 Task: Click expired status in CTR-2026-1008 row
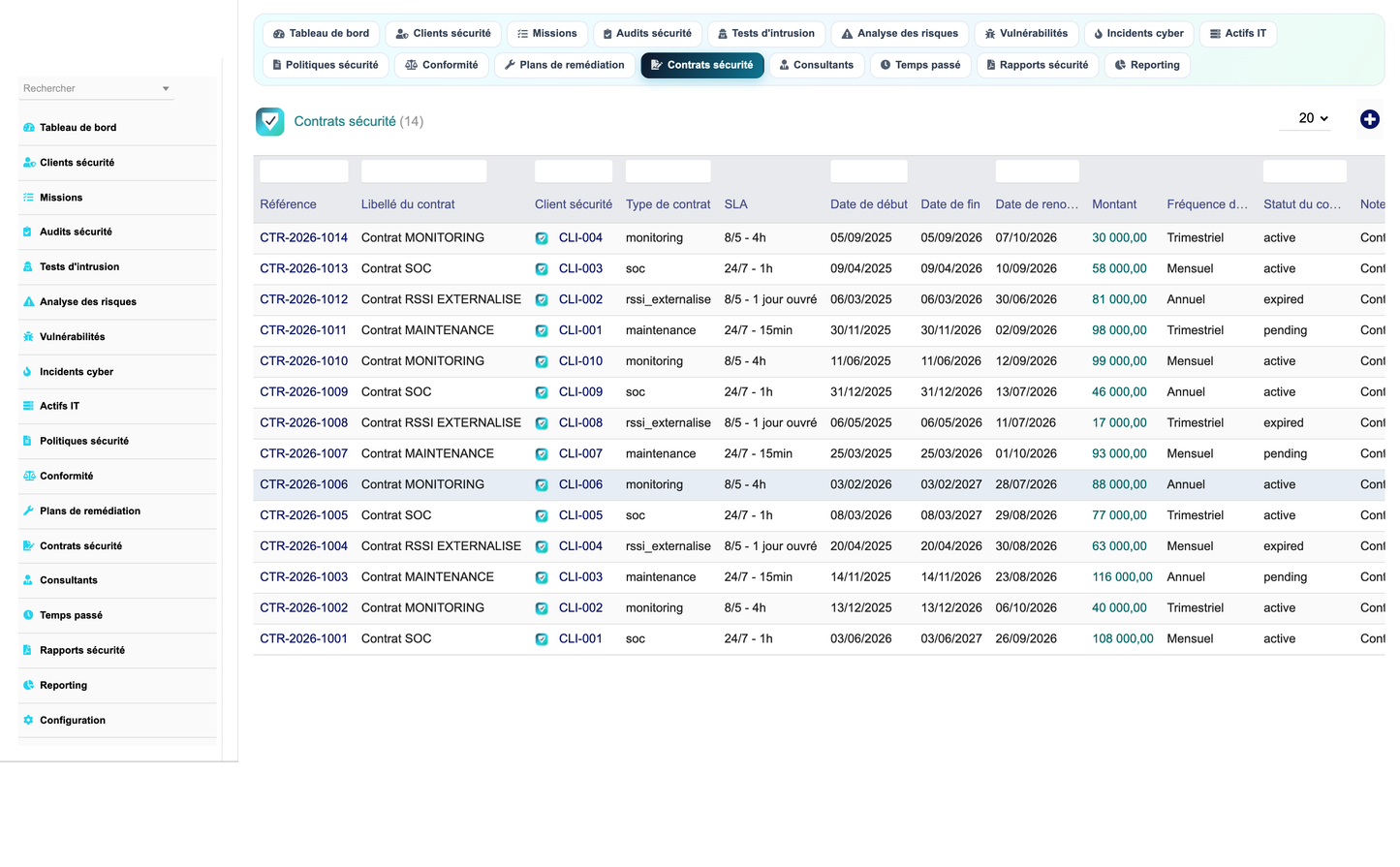[1284, 422]
